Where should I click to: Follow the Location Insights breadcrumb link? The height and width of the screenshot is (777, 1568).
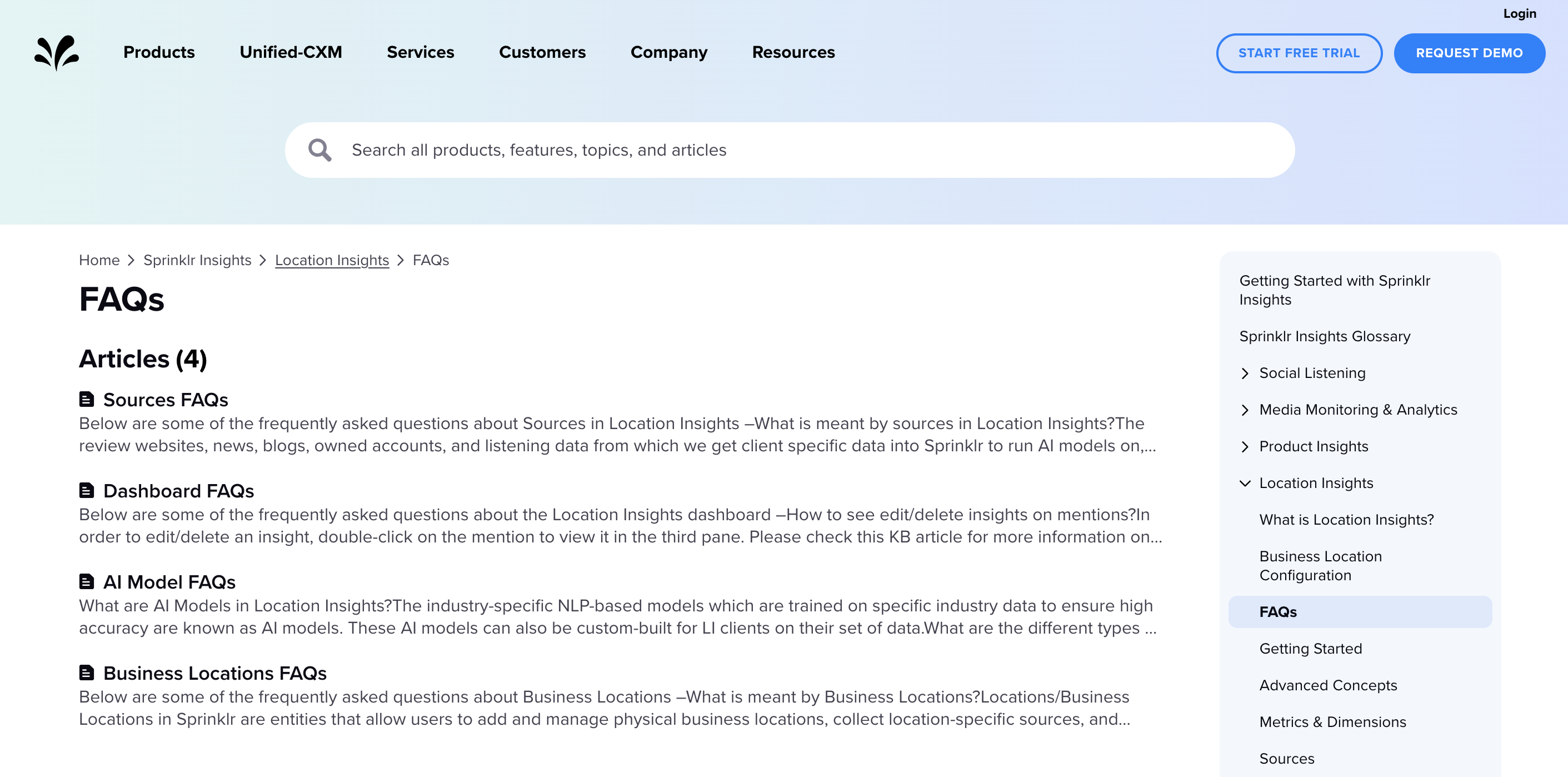(x=332, y=260)
